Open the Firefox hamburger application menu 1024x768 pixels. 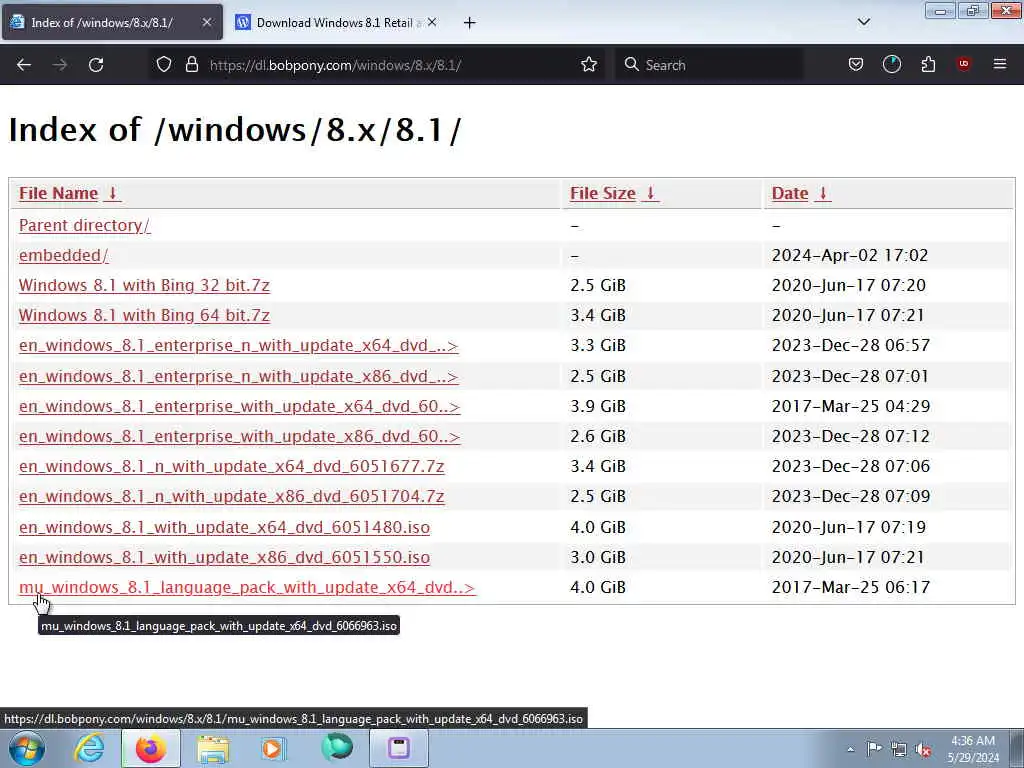tap(1000, 64)
